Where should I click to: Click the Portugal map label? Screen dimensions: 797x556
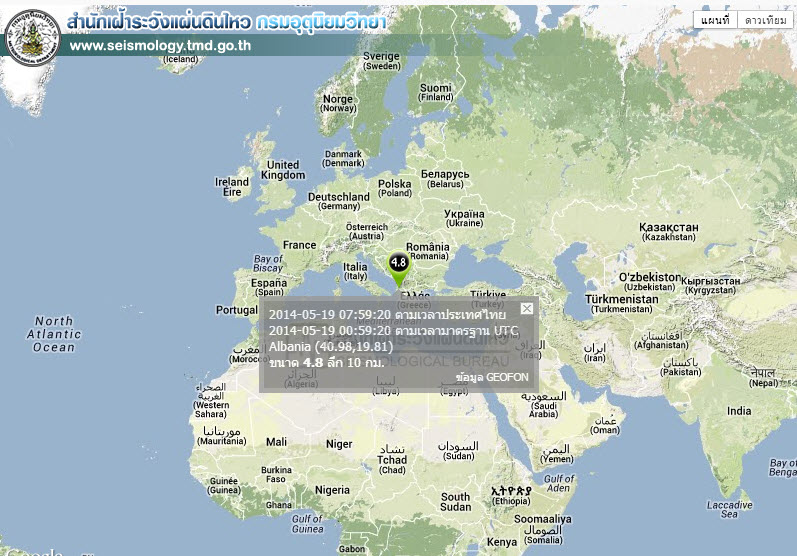click(236, 310)
